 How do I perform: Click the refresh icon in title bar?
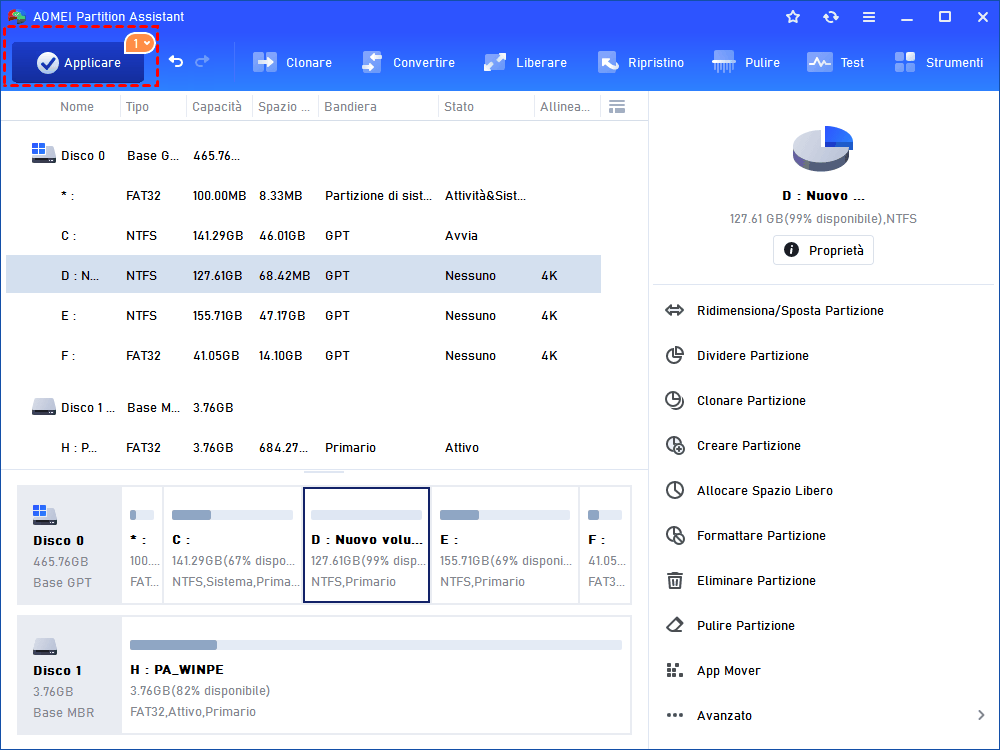(x=831, y=17)
